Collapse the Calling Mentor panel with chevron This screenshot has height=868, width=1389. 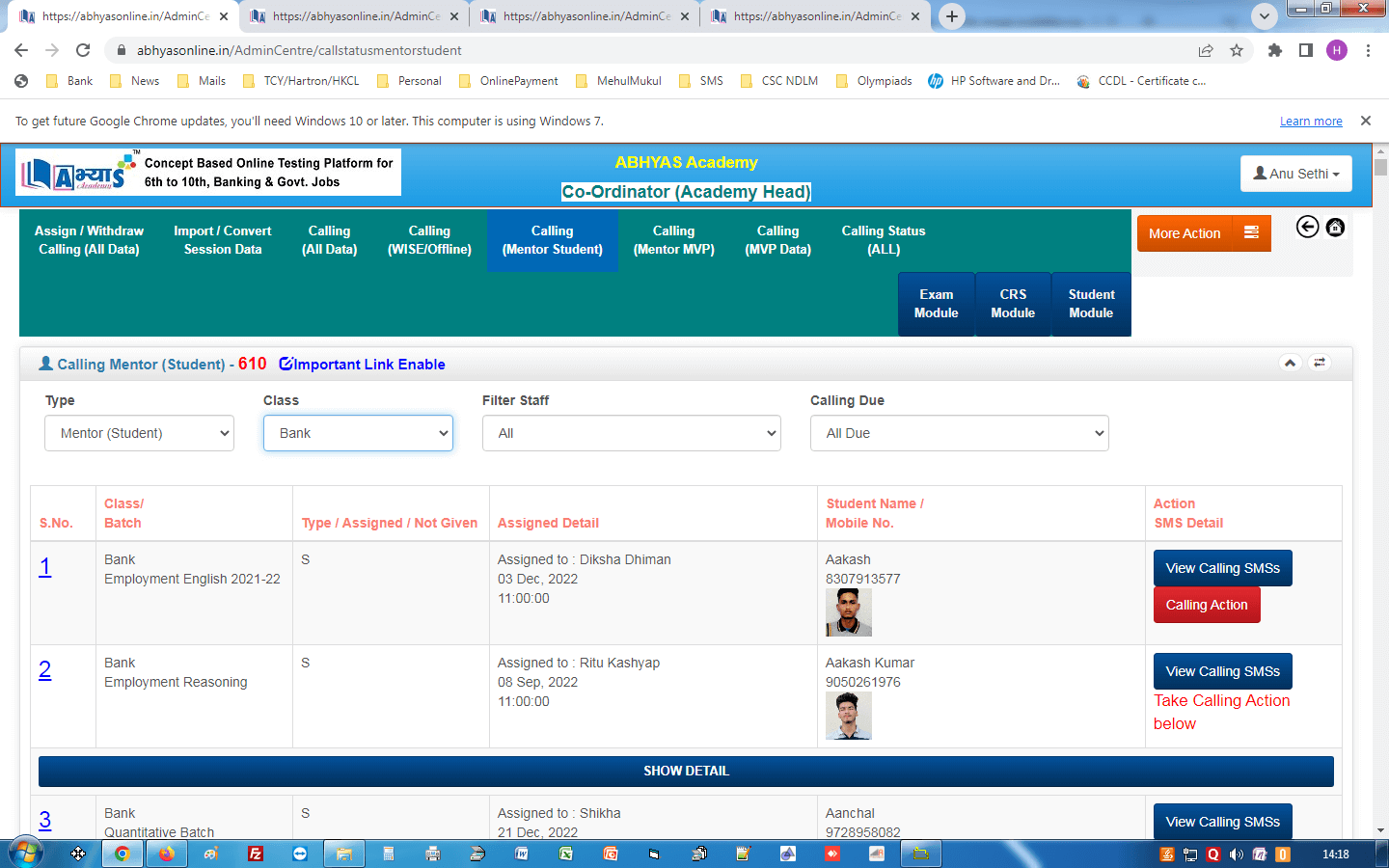[1290, 363]
